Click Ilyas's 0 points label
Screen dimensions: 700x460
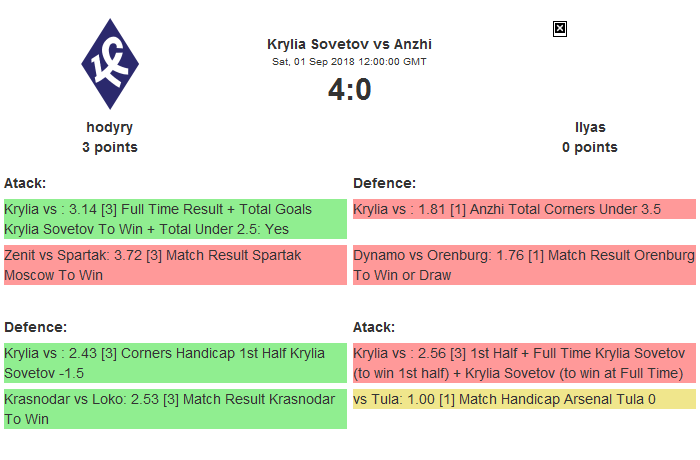(589, 147)
